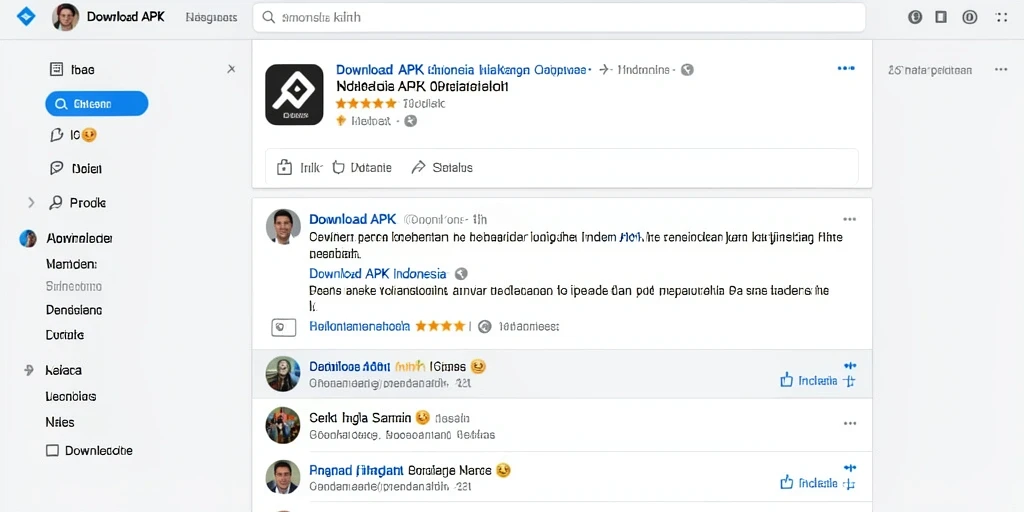
Task: Click the globe icon beside Melbat
Action: coord(410,121)
